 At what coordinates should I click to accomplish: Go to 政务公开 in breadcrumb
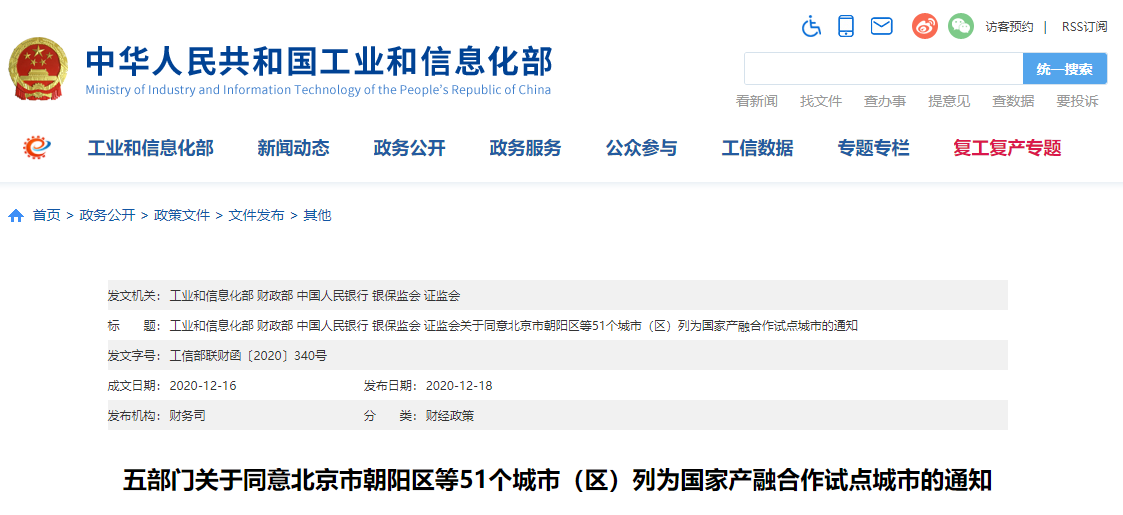(107, 215)
